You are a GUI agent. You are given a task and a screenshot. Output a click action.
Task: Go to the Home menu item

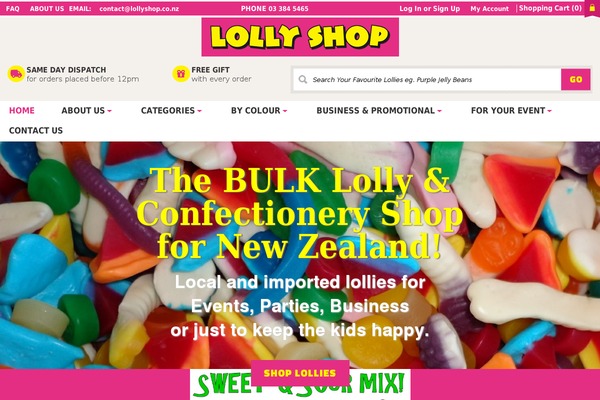point(22,111)
